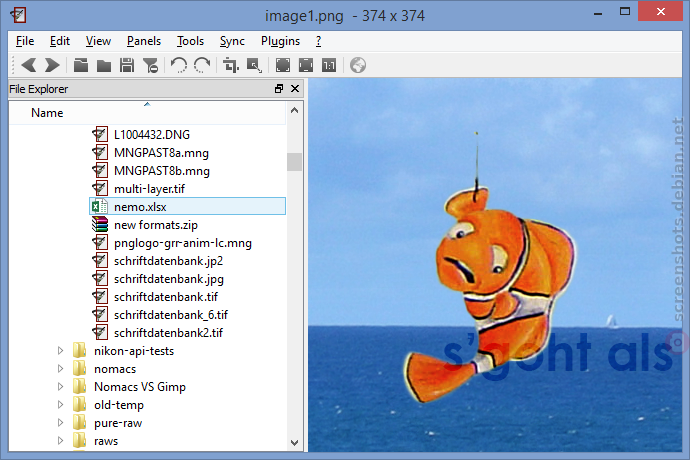The height and width of the screenshot is (460, 690).
Task: Rotate image counter-clockwise
Action: coord(179,65)
